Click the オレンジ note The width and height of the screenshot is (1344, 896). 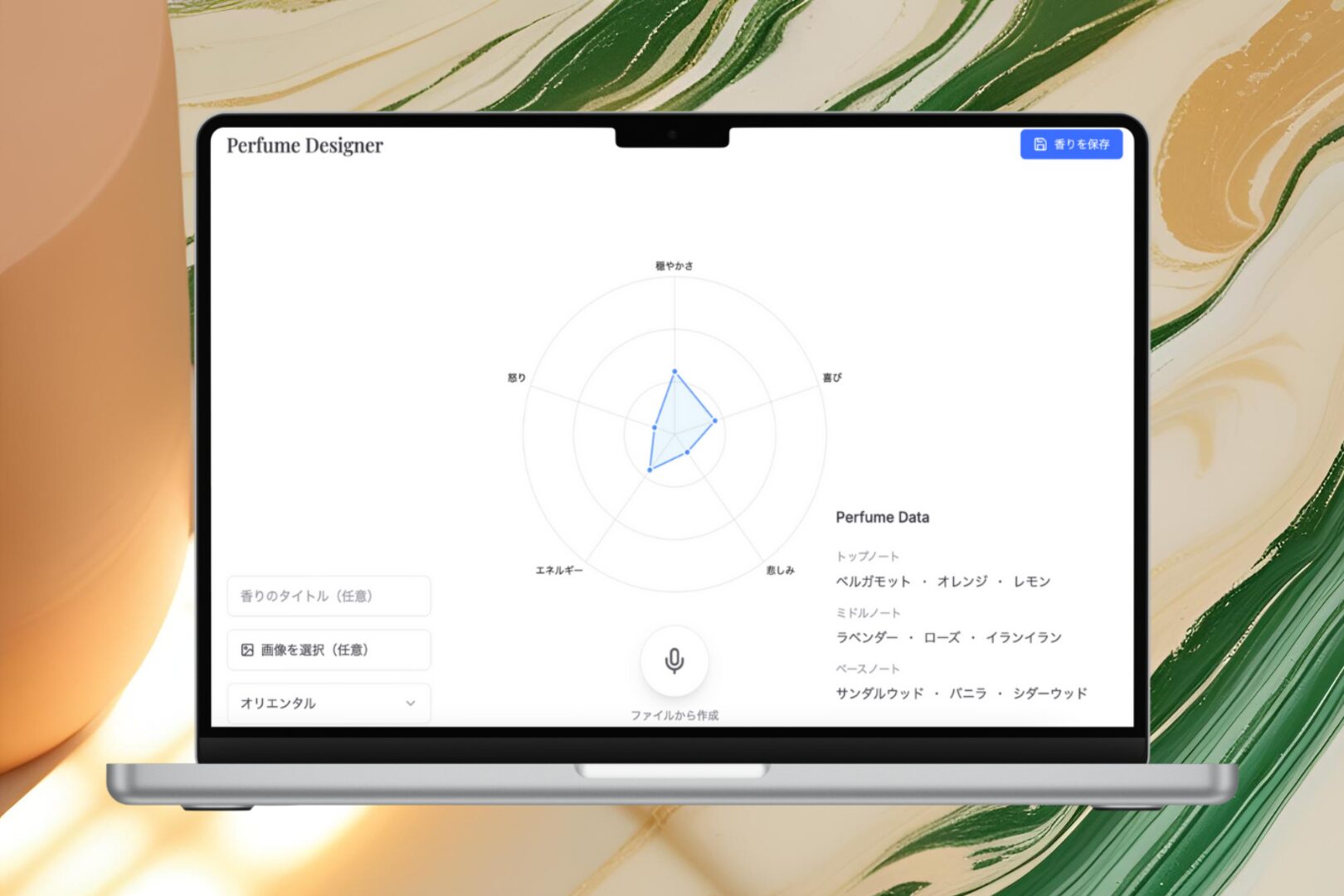point(962,582)
